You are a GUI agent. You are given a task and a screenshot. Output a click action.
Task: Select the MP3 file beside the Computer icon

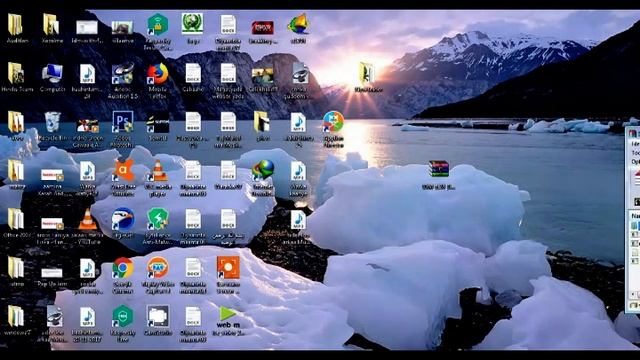tap(87, 74)
